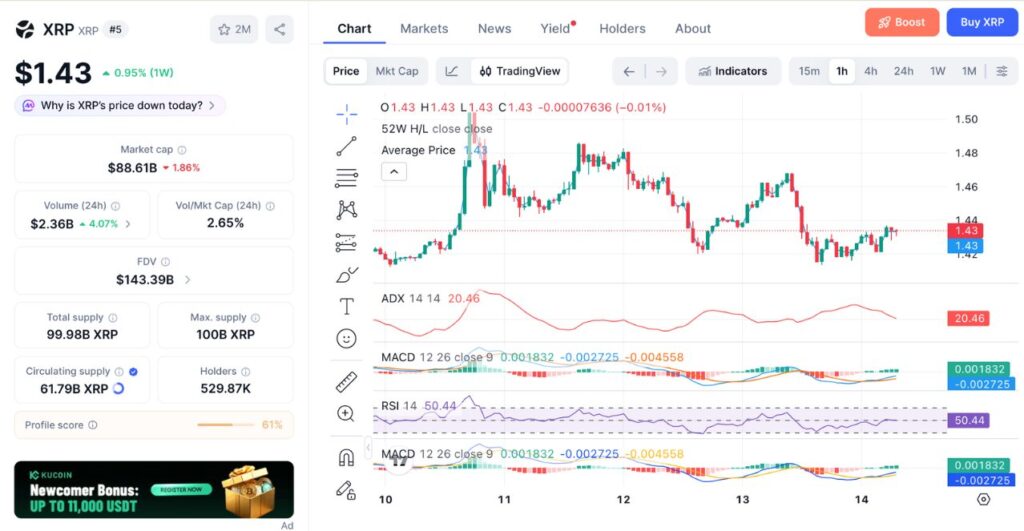Switch to simple line chart view
This screenshot has height=531, width=1024.
tap(452, 71)
